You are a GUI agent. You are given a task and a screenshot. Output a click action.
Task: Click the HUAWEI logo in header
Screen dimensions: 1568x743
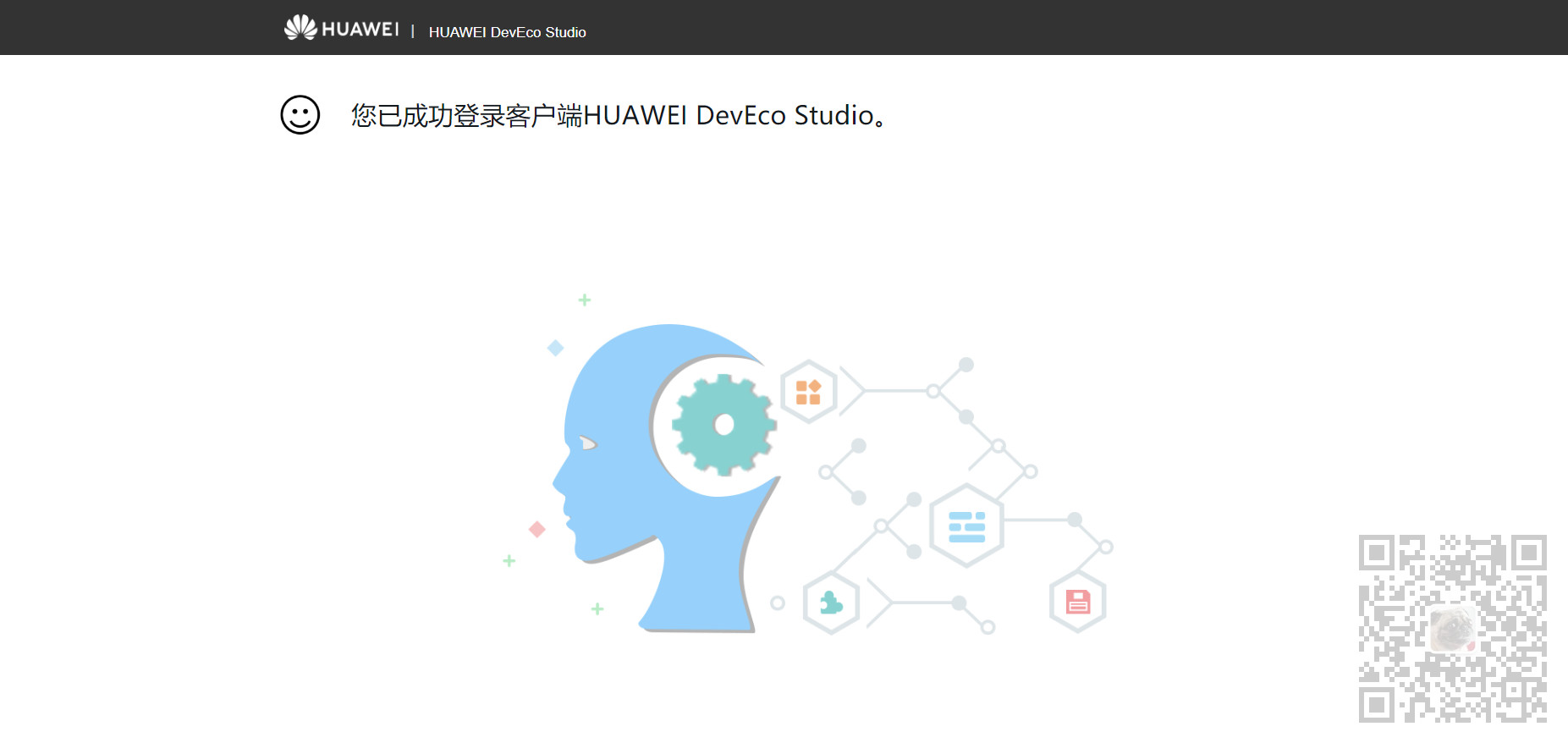(x=341, y=28)
